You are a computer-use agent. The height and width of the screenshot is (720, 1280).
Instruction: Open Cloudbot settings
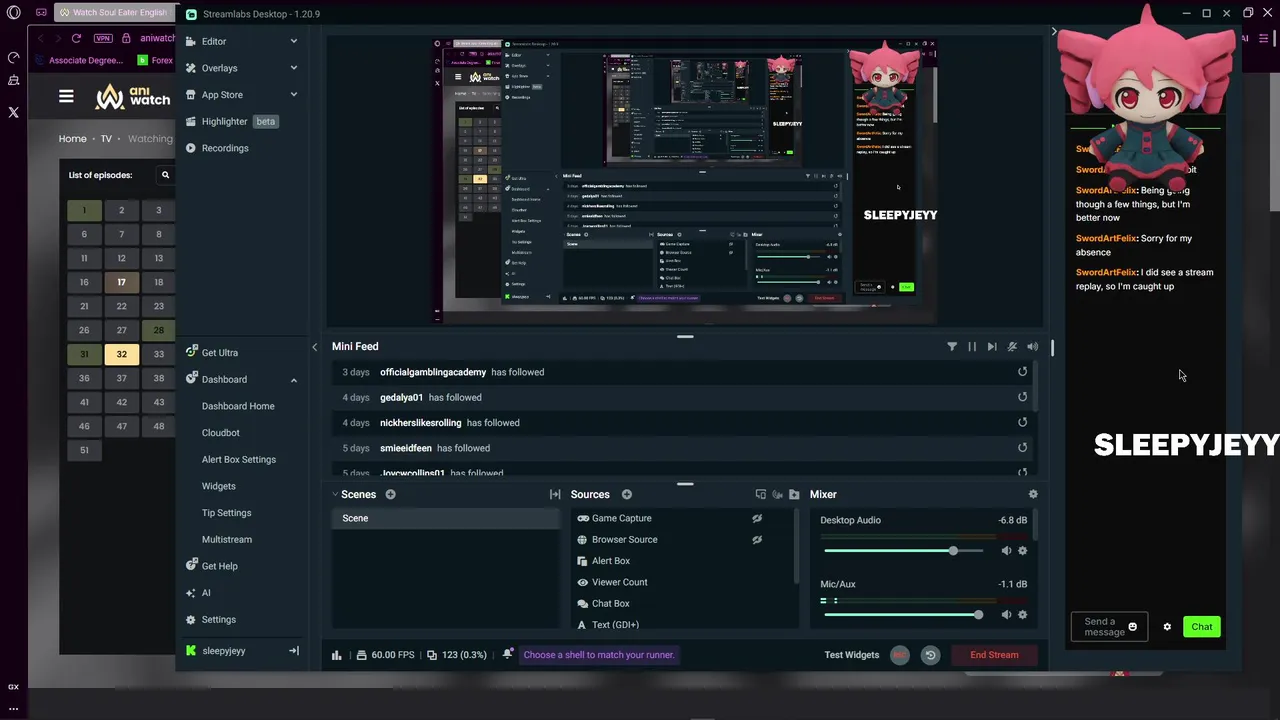221,433
